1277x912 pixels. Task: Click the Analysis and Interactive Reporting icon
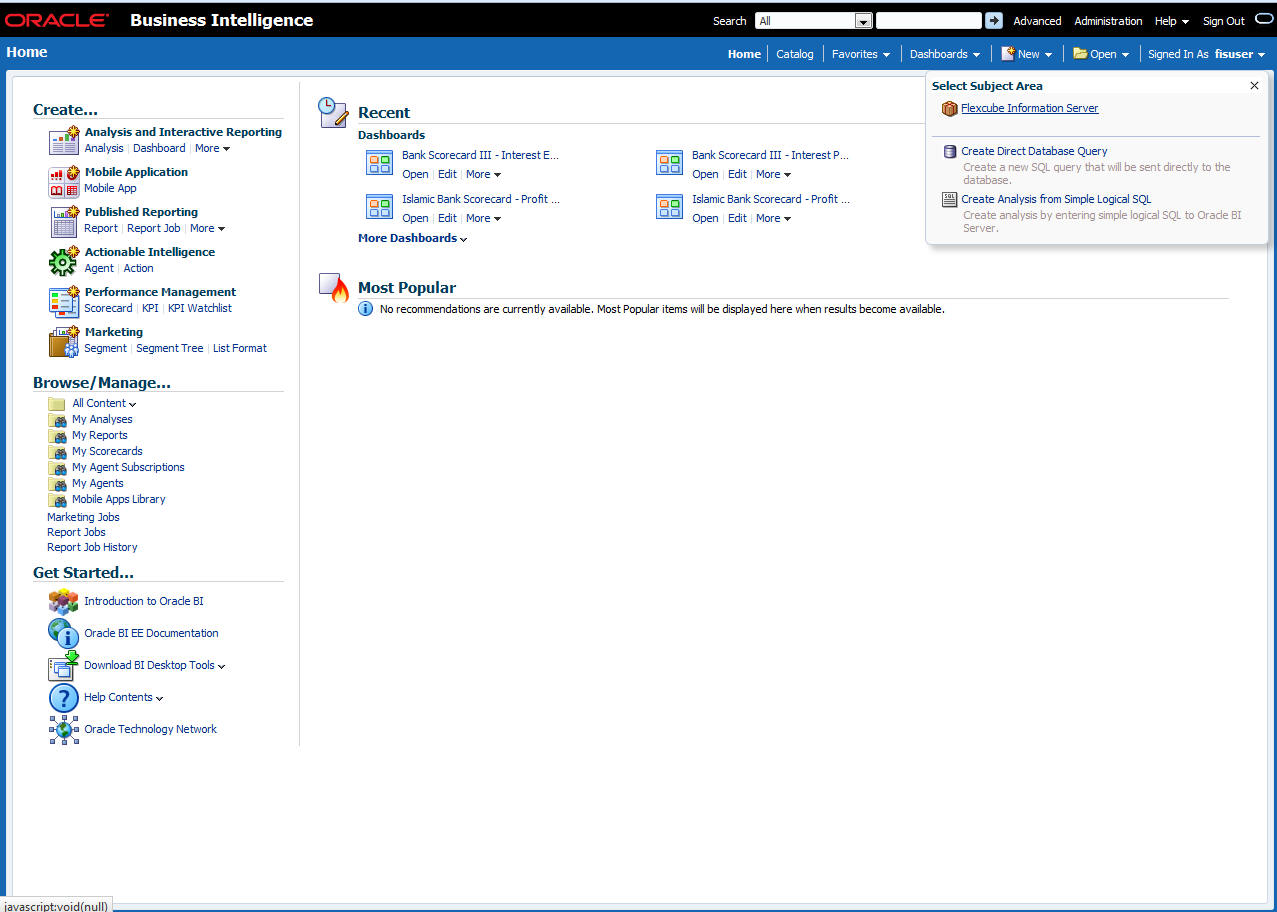coord(64,141)
